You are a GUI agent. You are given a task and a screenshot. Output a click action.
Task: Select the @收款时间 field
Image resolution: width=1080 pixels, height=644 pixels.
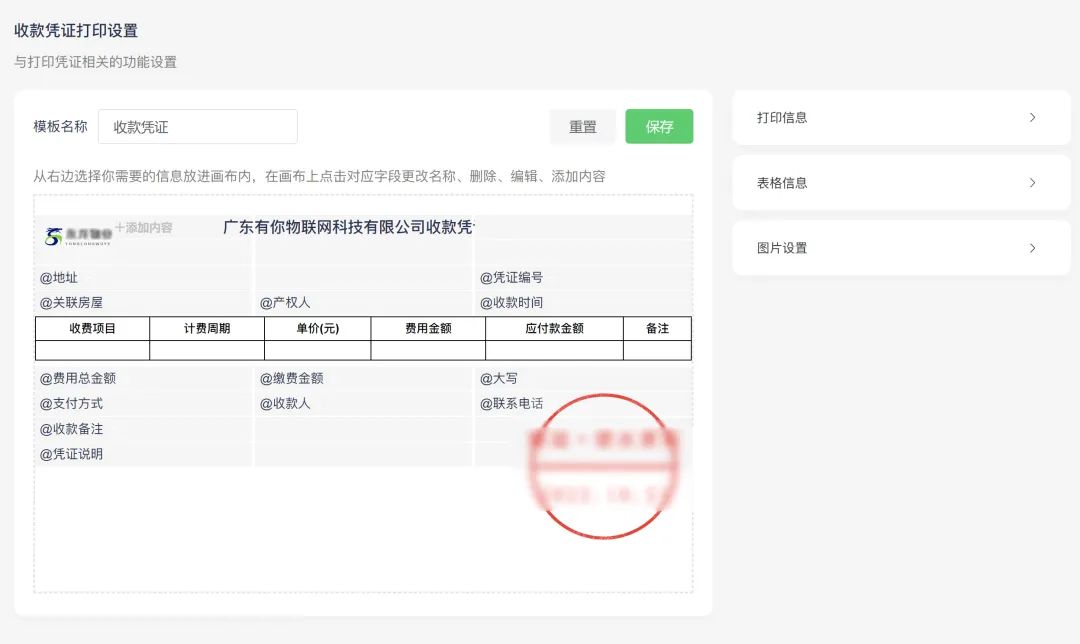click(511, 303)
